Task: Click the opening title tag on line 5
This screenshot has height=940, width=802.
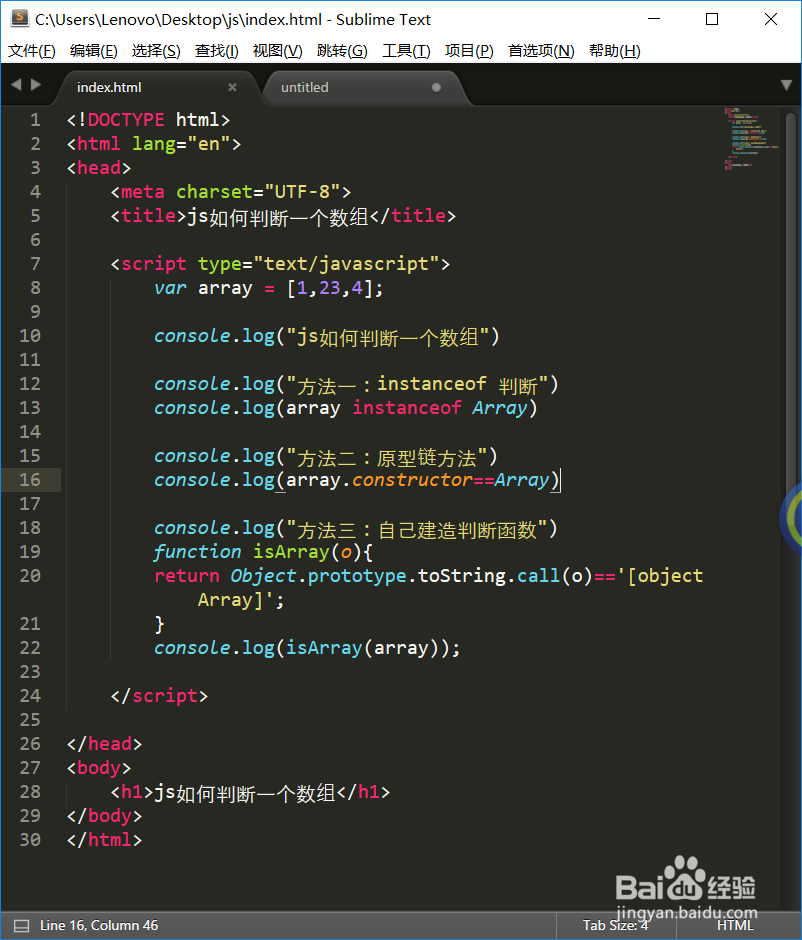Action: [149, 216]
